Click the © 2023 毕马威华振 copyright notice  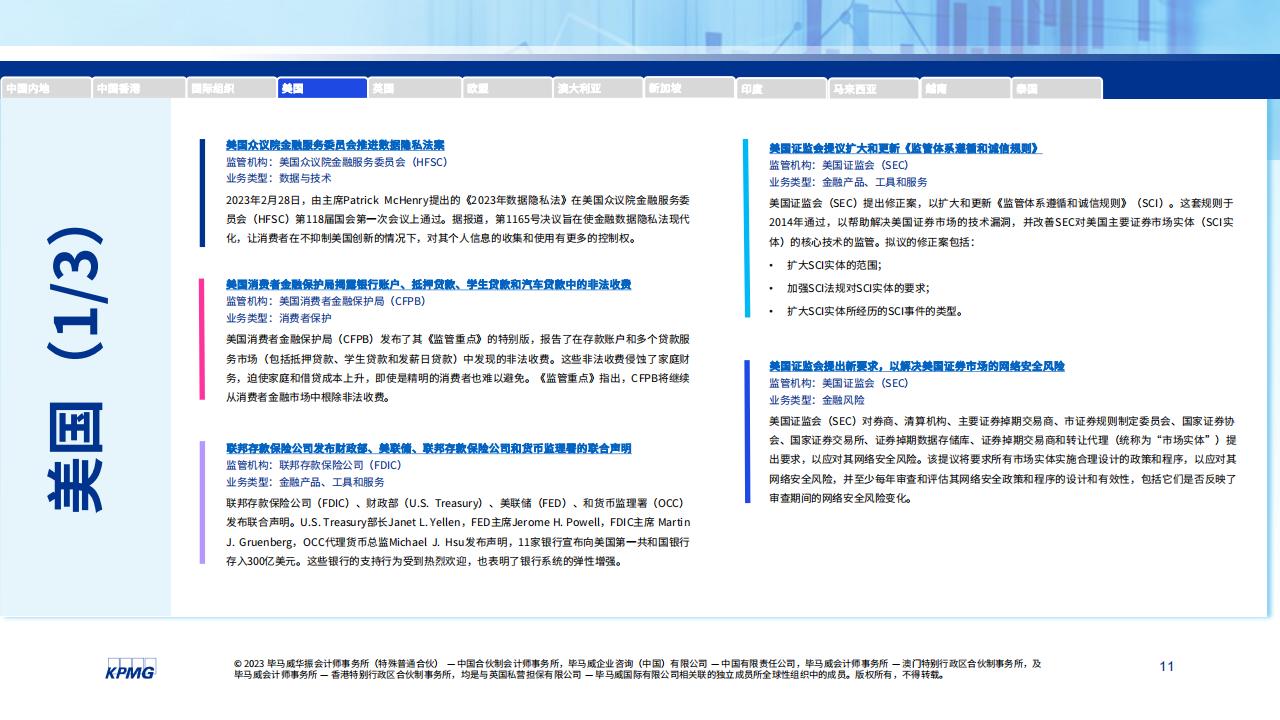(637, 669)
